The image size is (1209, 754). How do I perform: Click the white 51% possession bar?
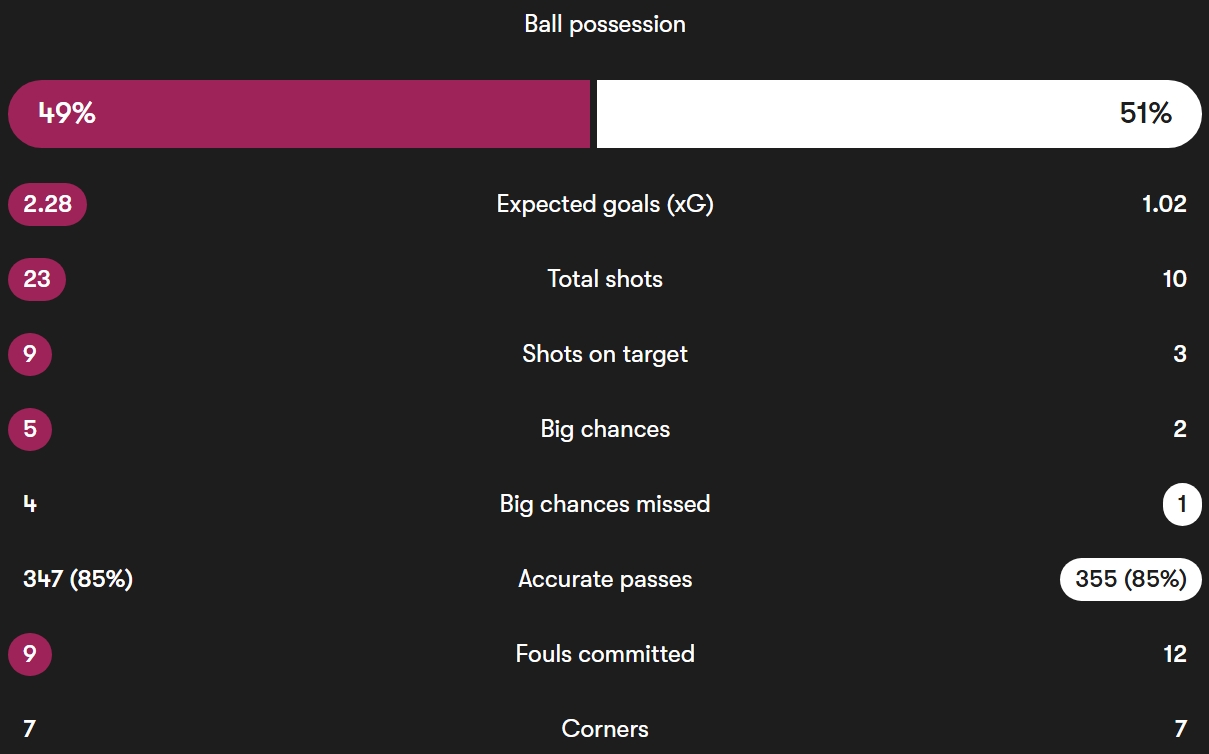tap(898, 114)
